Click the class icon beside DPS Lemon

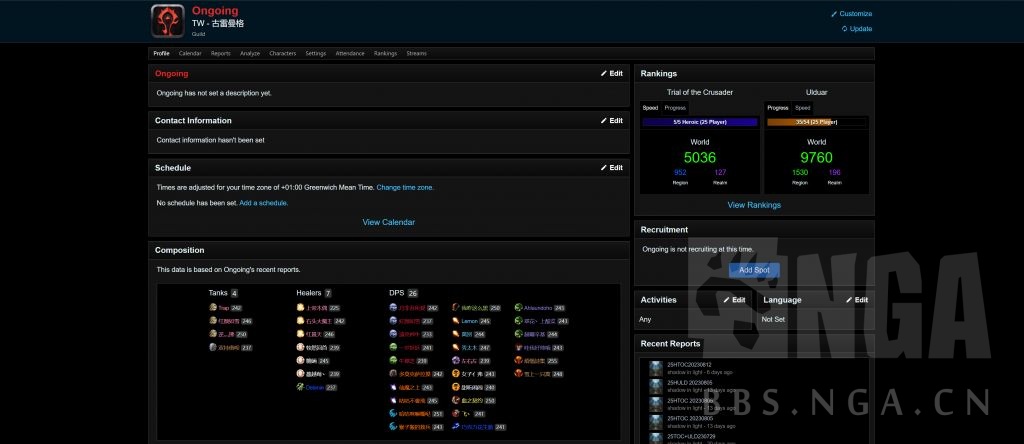(x=455, y=321)
